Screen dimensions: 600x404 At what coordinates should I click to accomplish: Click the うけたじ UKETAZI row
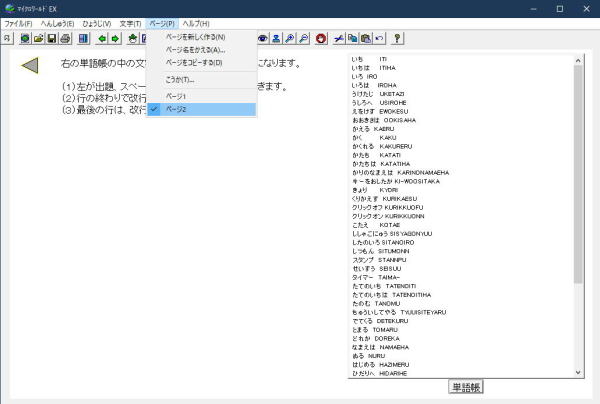click(x=378, y=94)
